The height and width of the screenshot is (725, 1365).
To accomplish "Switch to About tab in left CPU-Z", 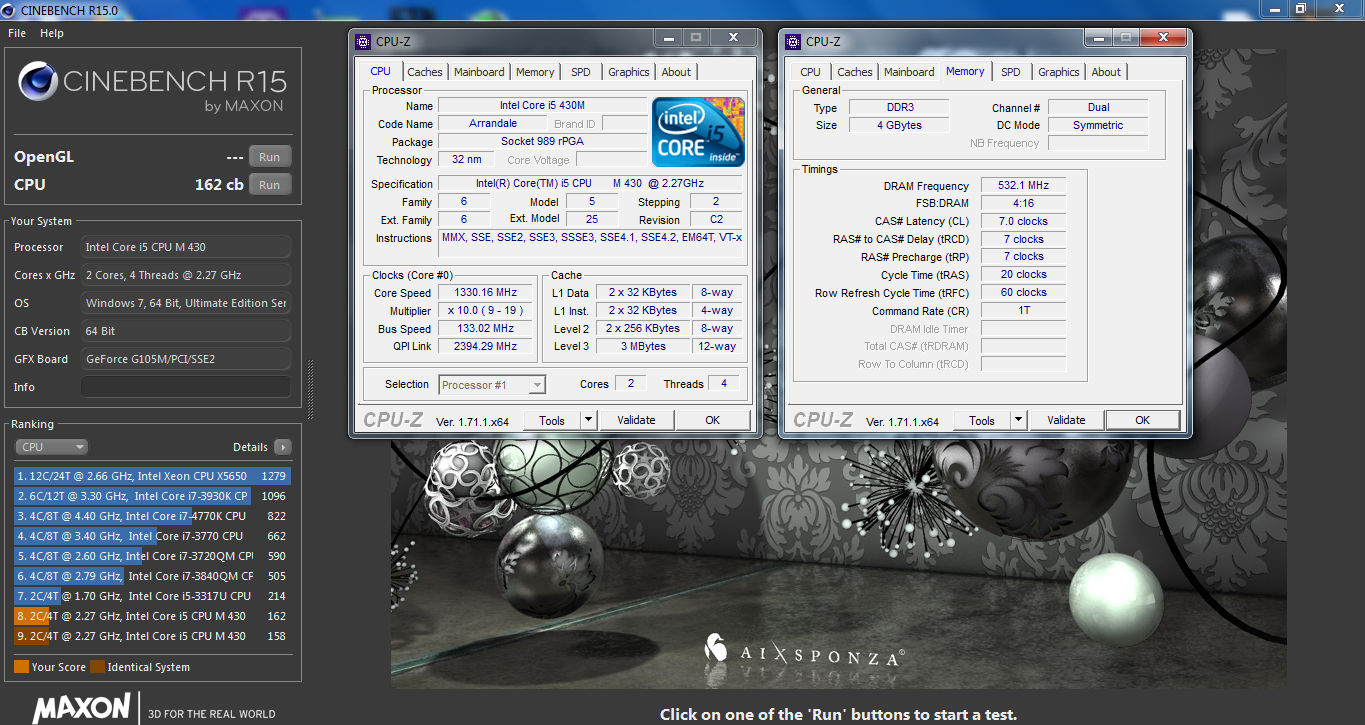I will click(676, 72).
